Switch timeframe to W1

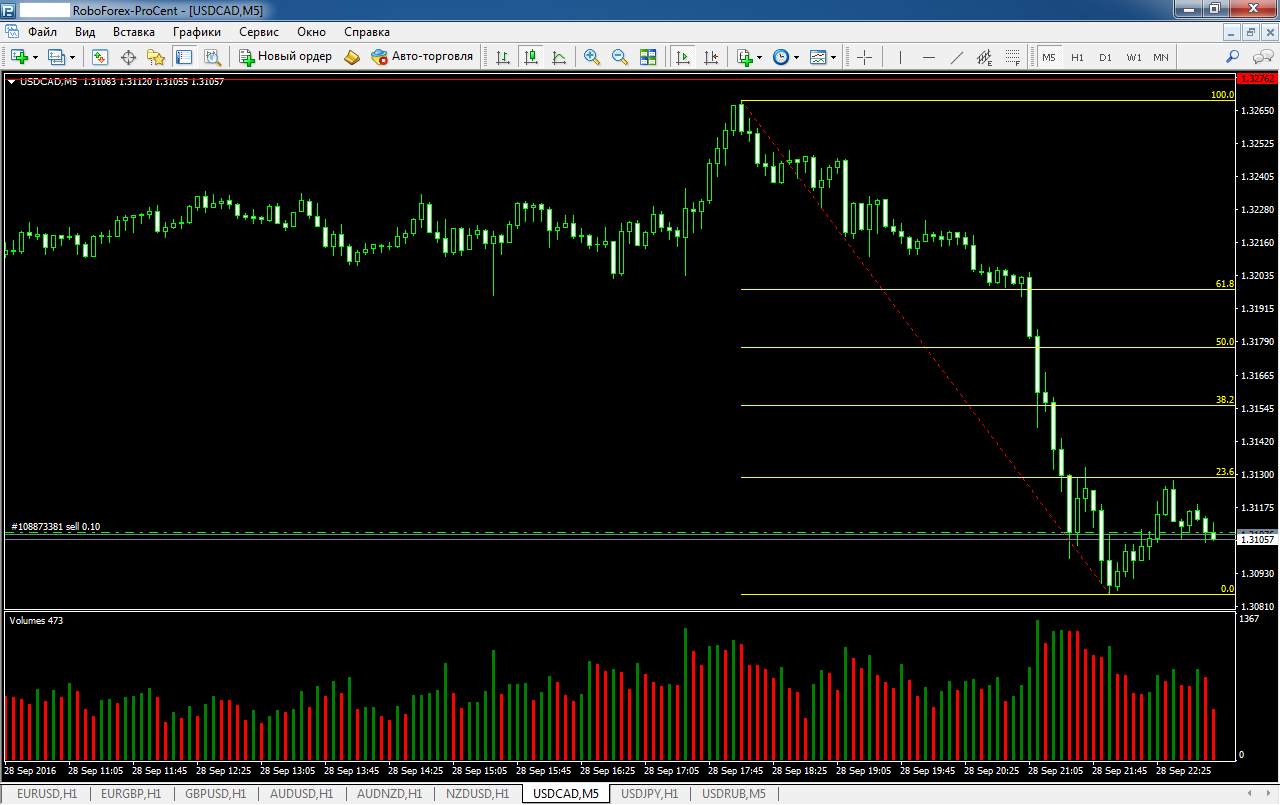pyautogui.click(x=1133, y=57)
